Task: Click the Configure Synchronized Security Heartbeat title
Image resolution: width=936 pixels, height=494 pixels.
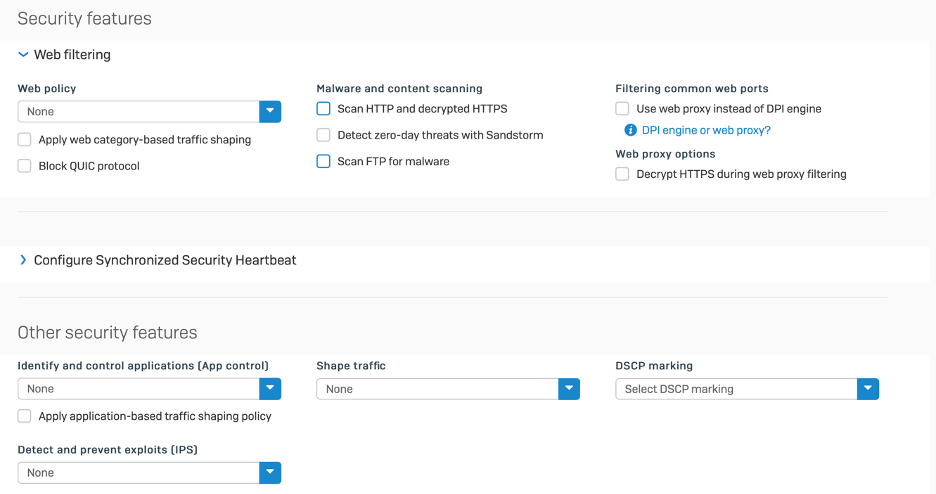Action: [x=165, y=260]
